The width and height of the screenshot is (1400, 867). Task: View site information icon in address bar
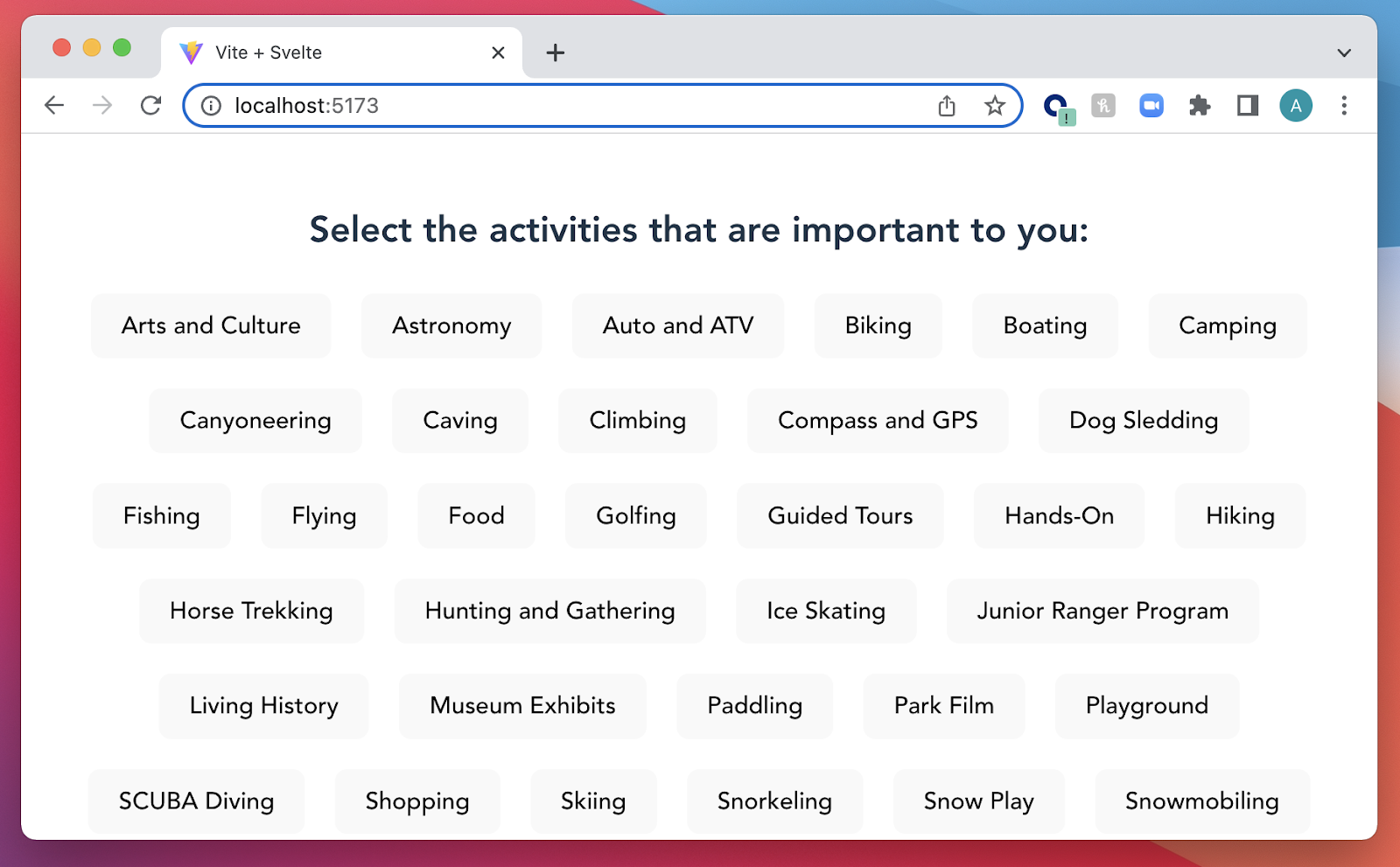coord(211,106)
